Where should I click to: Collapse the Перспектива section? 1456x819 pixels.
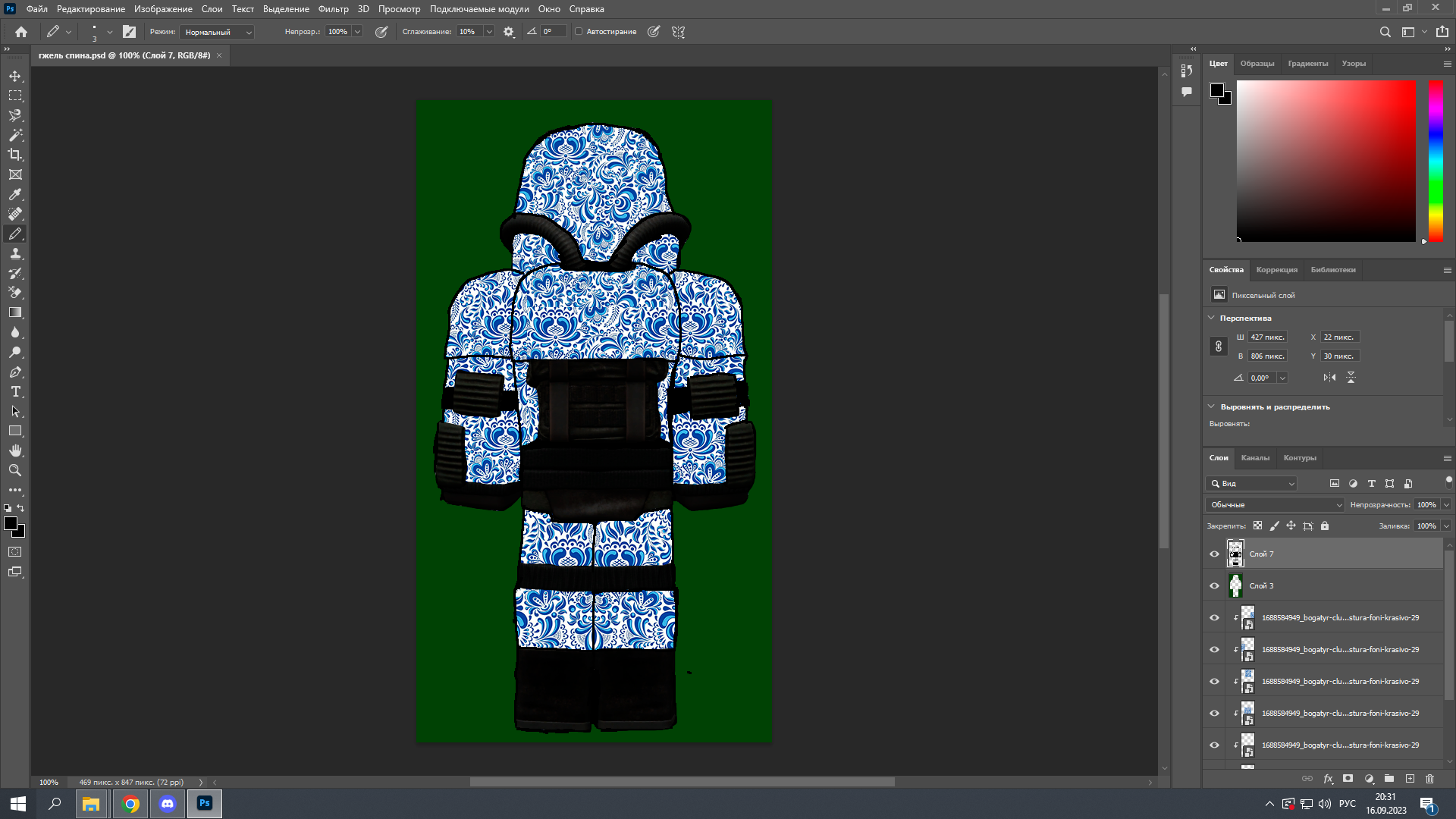pyautogui.click(x=1211, y=318)
